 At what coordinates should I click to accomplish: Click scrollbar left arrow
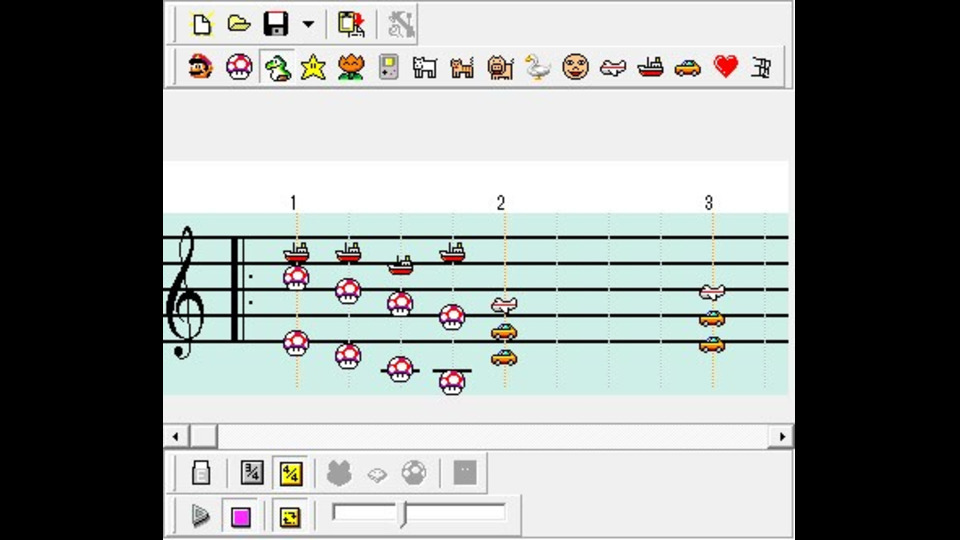tap(176, 437)
